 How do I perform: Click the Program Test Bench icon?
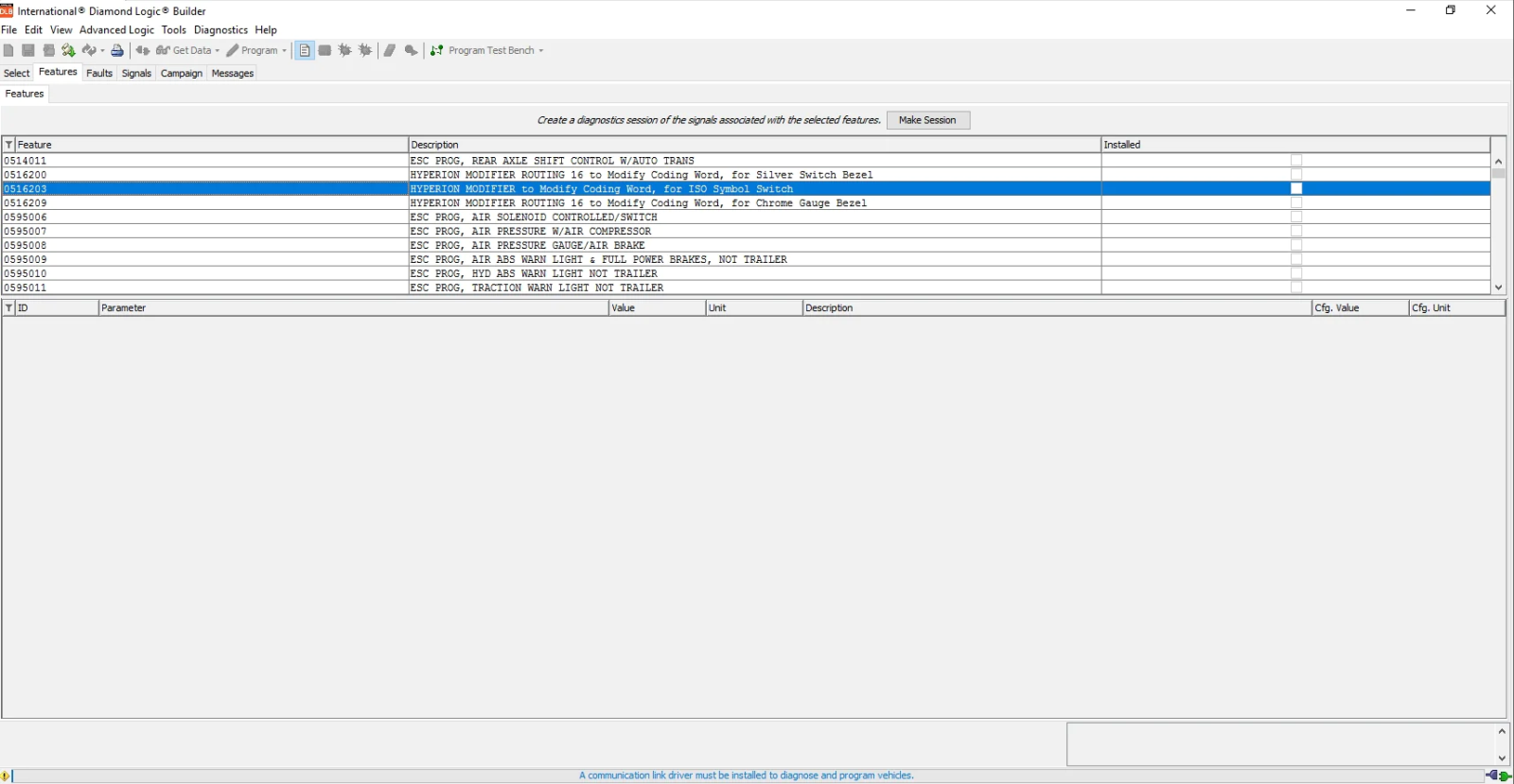point(437,50)
